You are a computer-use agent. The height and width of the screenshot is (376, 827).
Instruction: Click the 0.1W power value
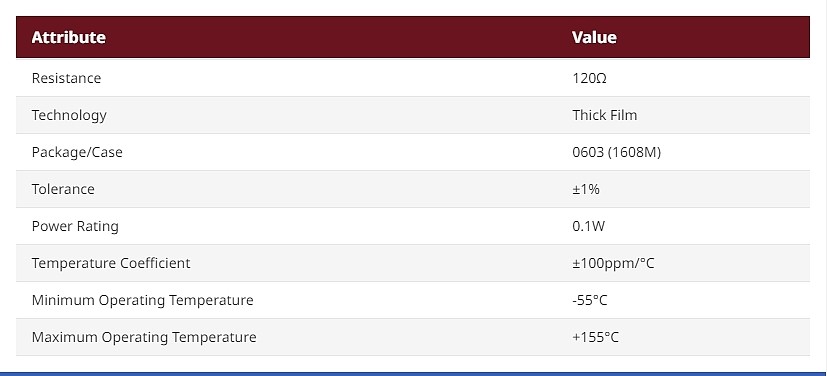point(589,226)
